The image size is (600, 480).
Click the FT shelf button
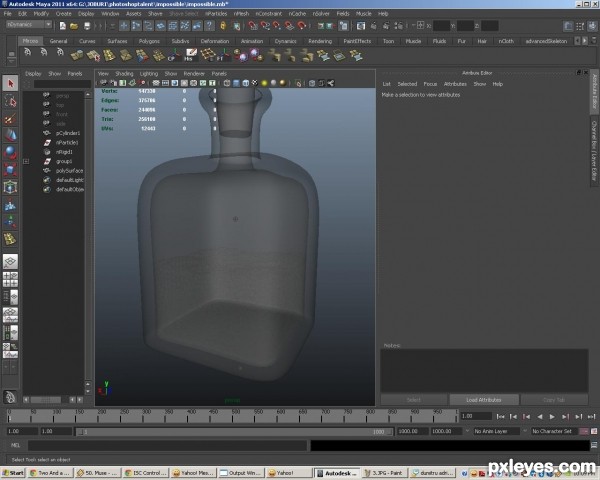click(x=223, y=56)
